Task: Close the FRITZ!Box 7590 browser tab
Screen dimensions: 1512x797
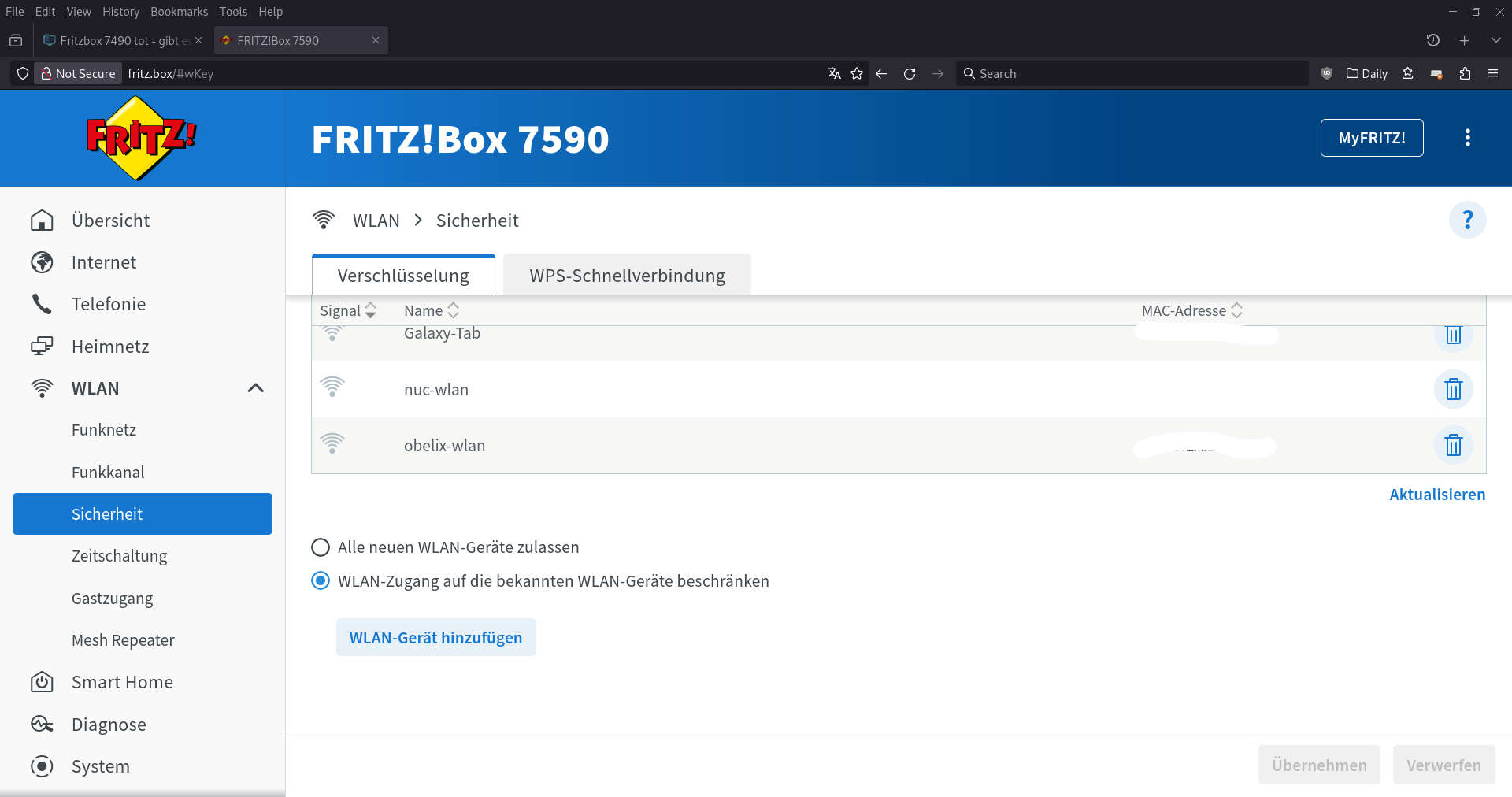Action: [x=376, y=40]
